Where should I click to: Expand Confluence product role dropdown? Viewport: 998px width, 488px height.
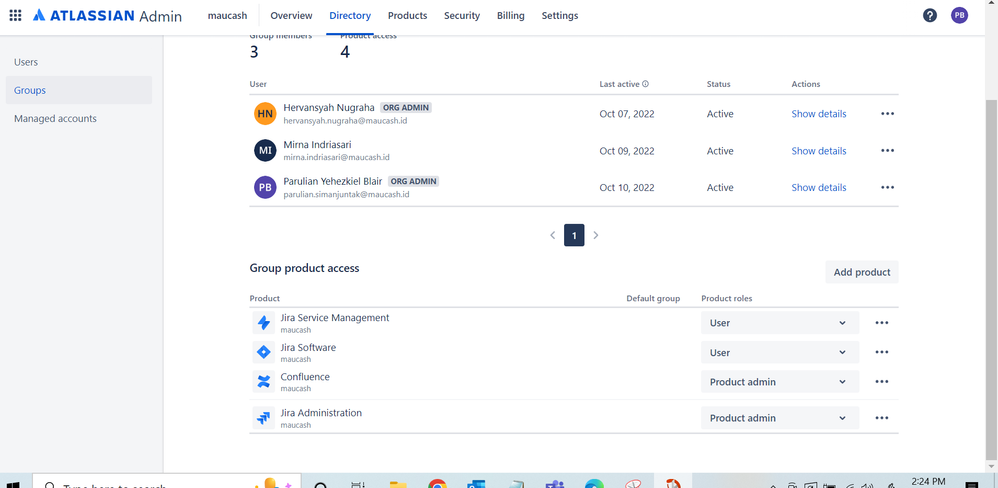780,382
